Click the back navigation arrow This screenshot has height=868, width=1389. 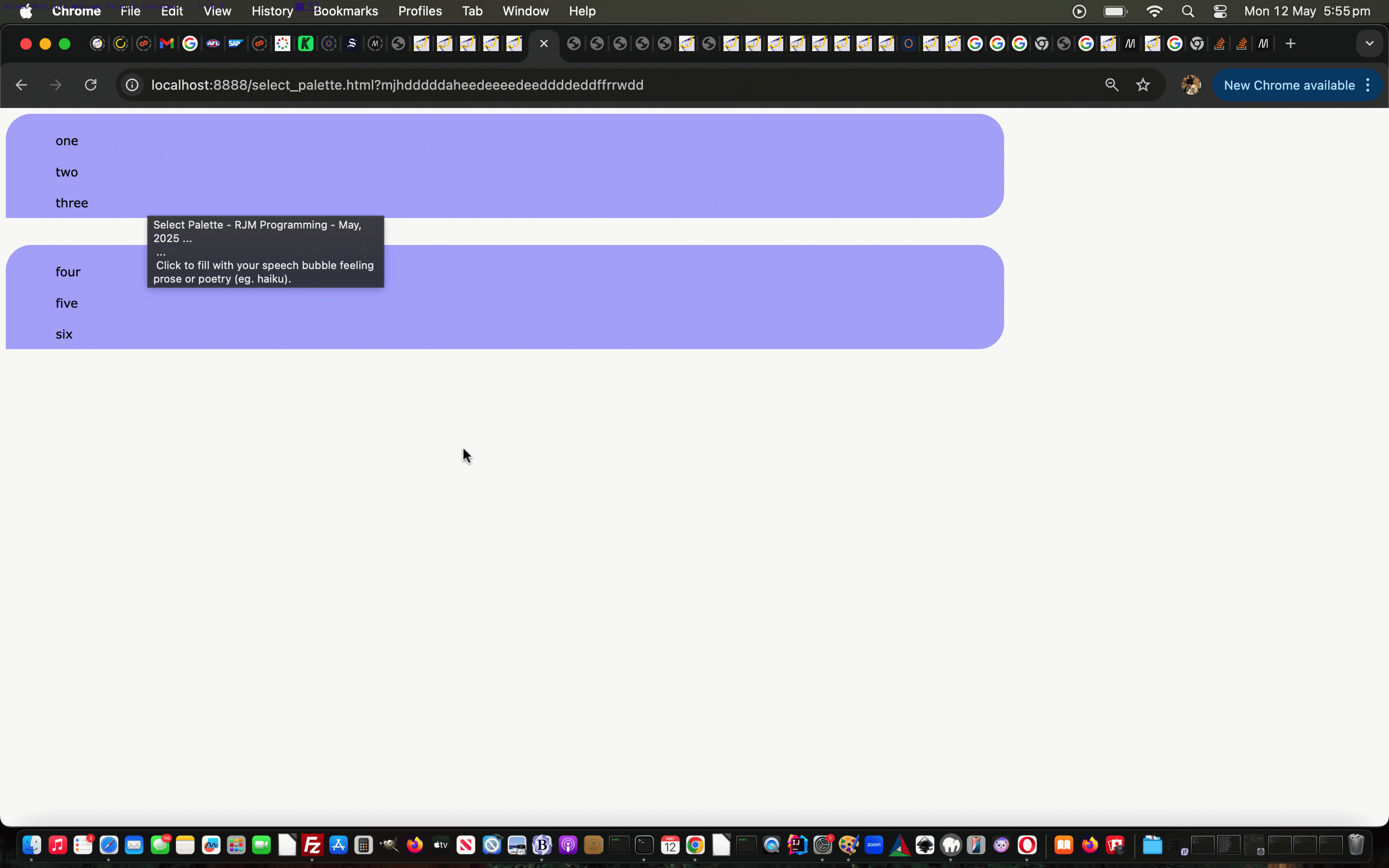click(x=21, y=85)
